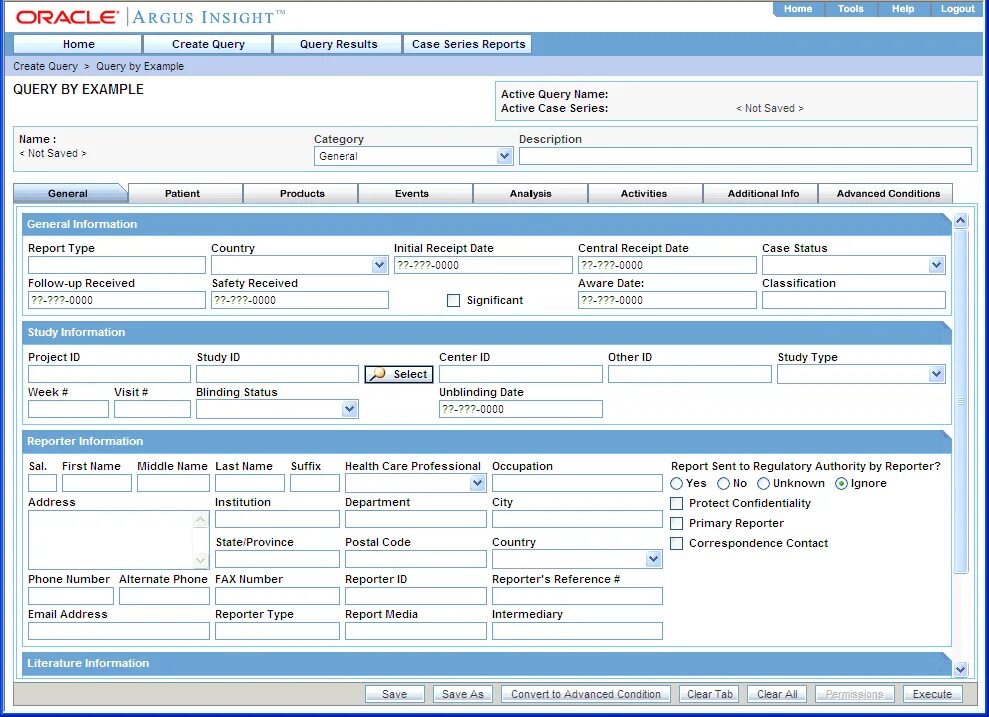Viewport: 989px width, 717px height.
Task: Select the Ignore radio option
Action: tap(841, 484)
